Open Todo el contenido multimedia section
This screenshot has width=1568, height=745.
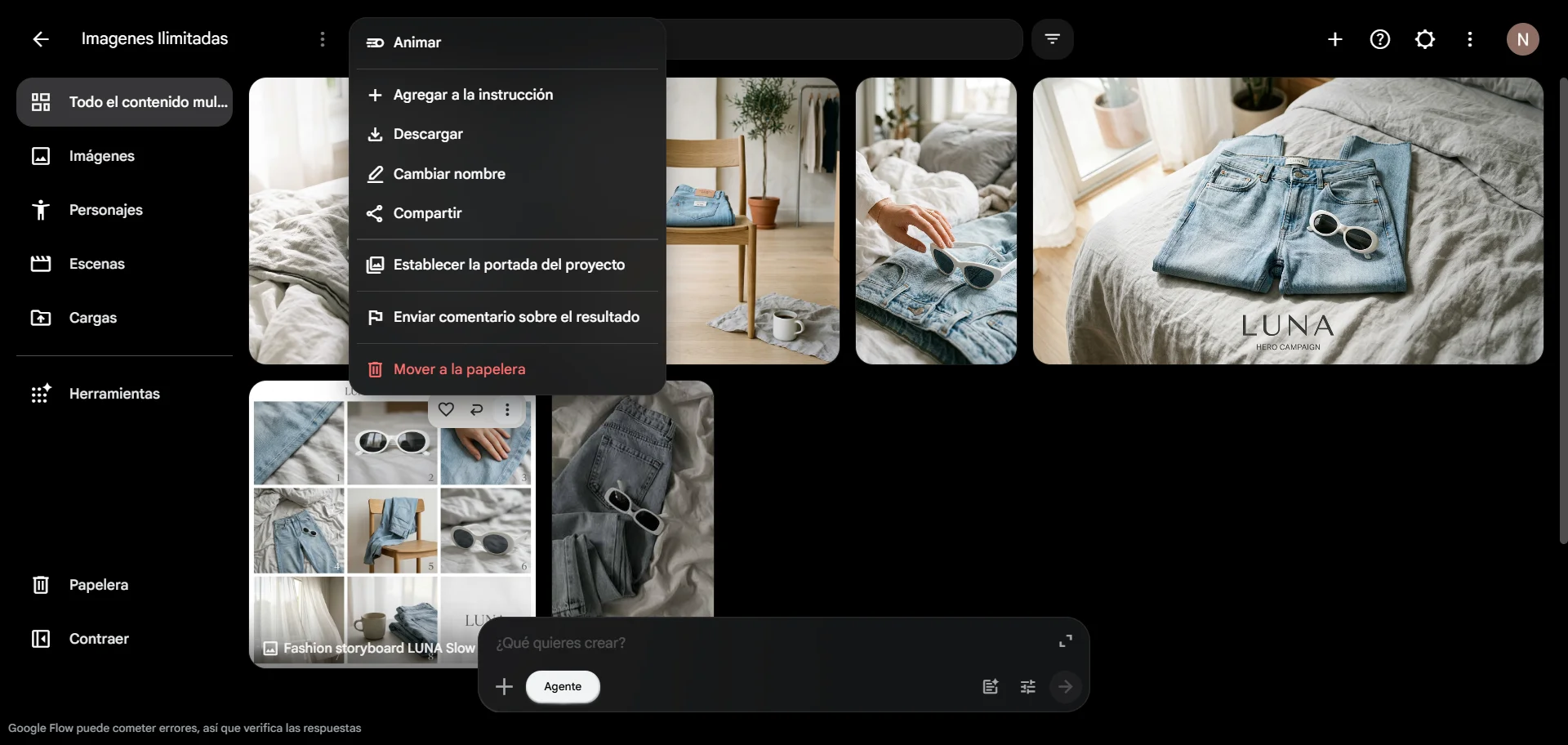pyautogui.click(x=125, y=102)
